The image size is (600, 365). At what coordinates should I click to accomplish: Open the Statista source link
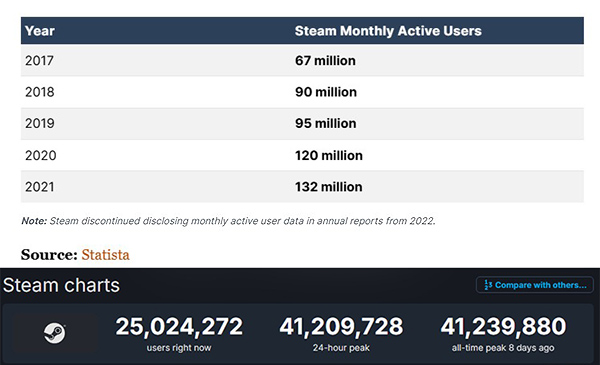pos(106,255)
